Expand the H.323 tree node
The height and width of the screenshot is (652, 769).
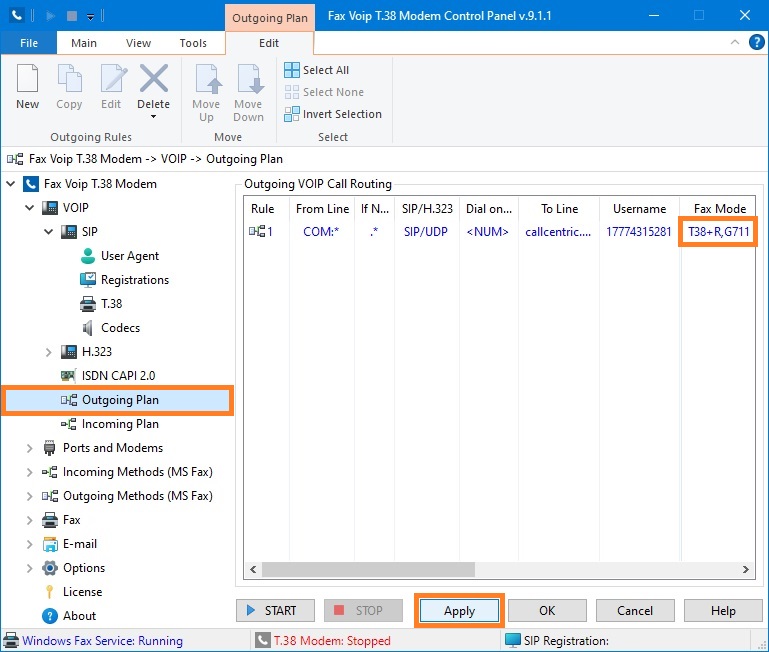click(49, 352)
